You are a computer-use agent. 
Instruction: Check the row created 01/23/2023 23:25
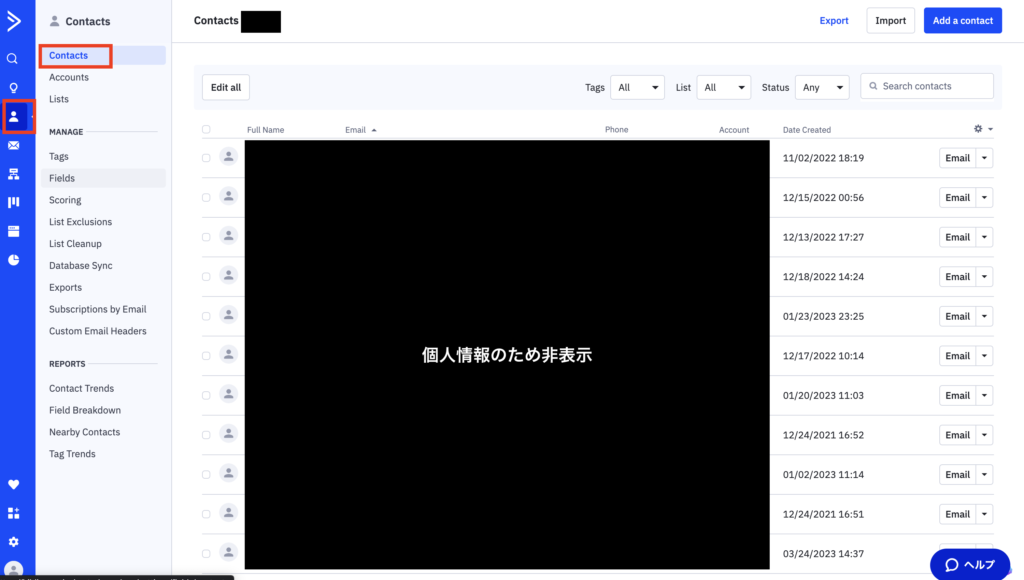click(x=206, y=316)
